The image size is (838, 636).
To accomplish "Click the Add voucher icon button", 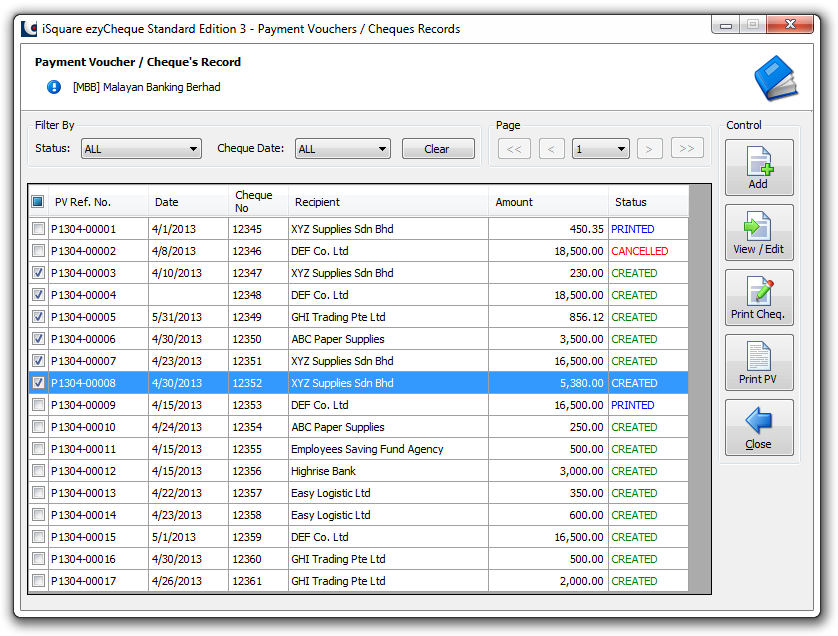I will (x=759, y=167).
